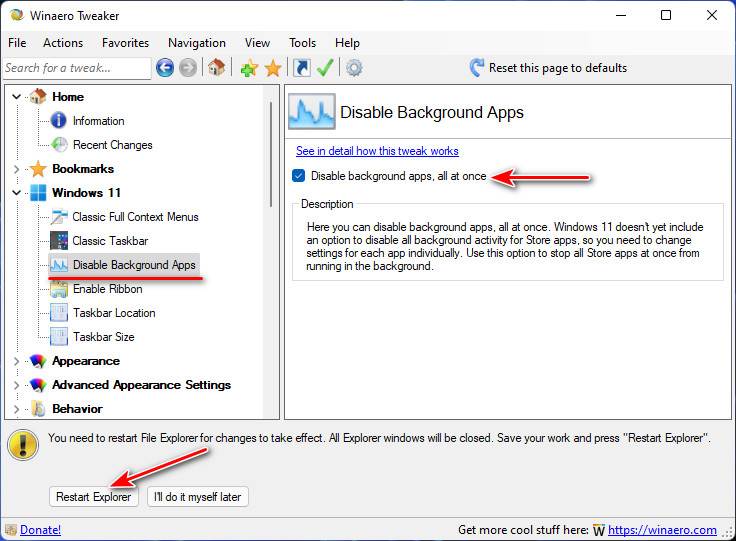Select the Bookmarks tree item label

click(83, 168)
